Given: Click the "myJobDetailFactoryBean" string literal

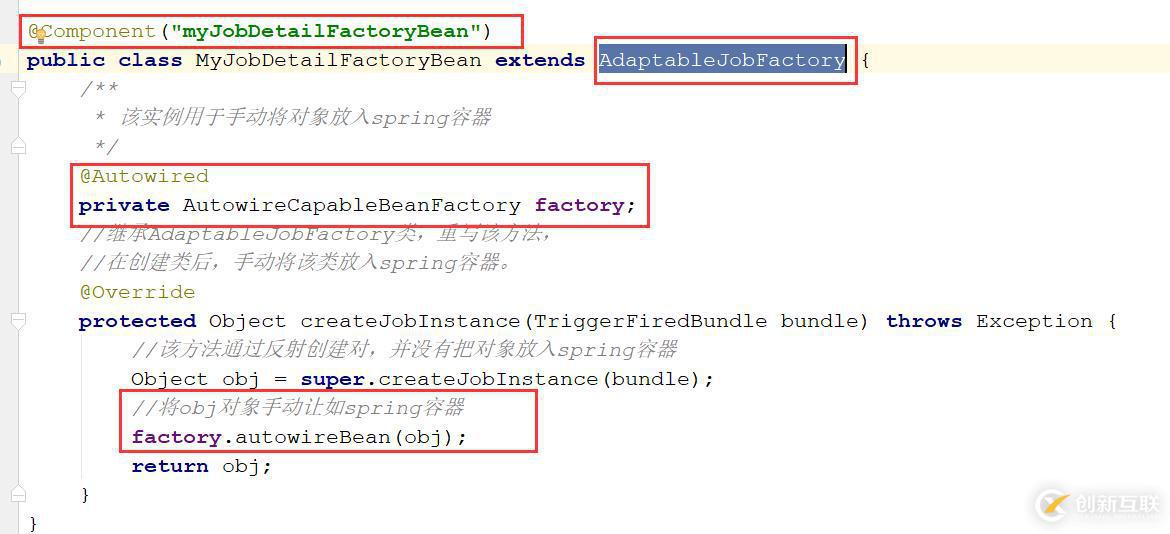Looking at the screenshot, I should pos(325,31).
